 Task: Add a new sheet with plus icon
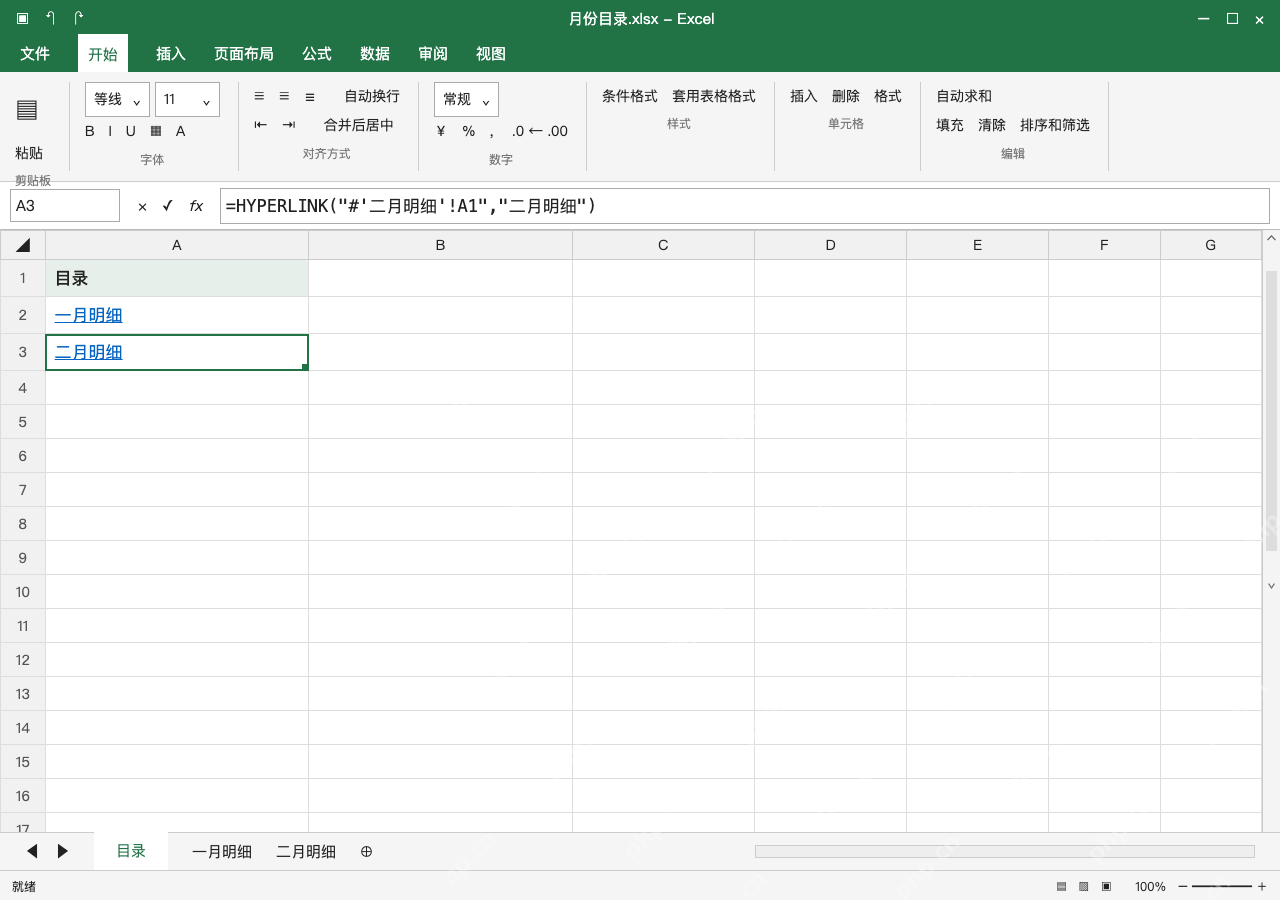pyautogui.click(x=366, y=851)
